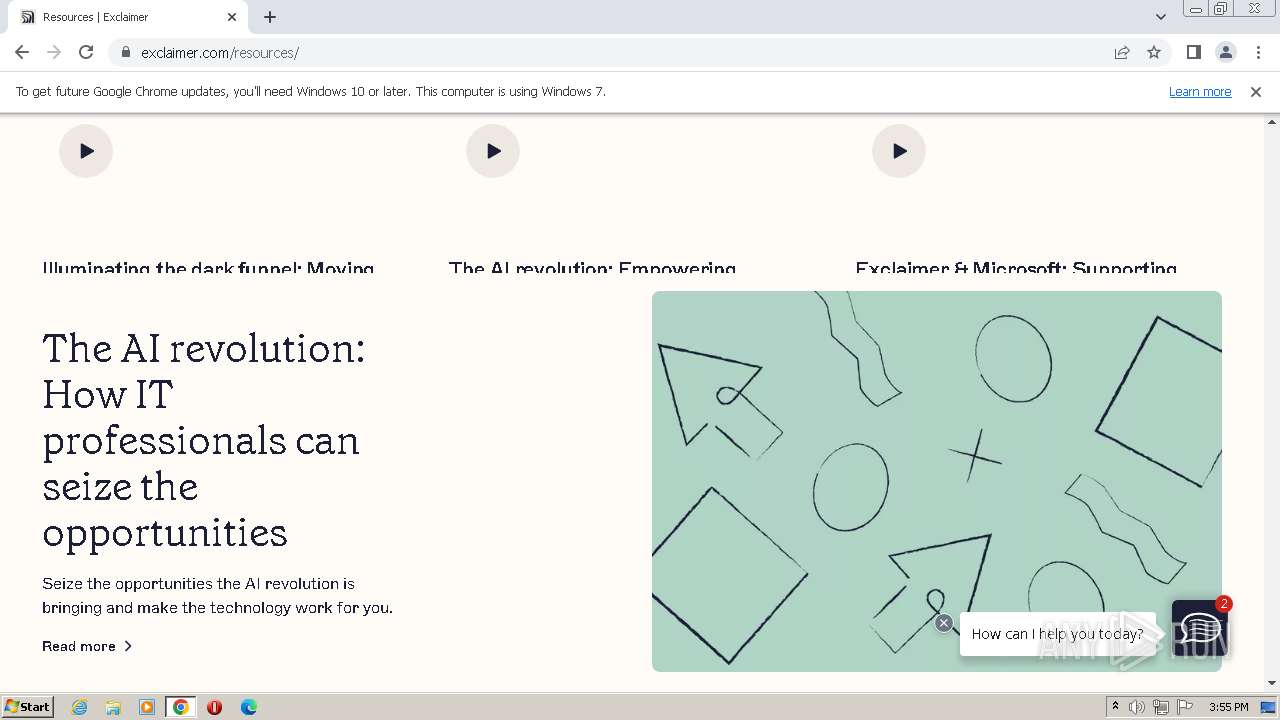Open Windows Media Player from taskbar

[x=147, y=707]
